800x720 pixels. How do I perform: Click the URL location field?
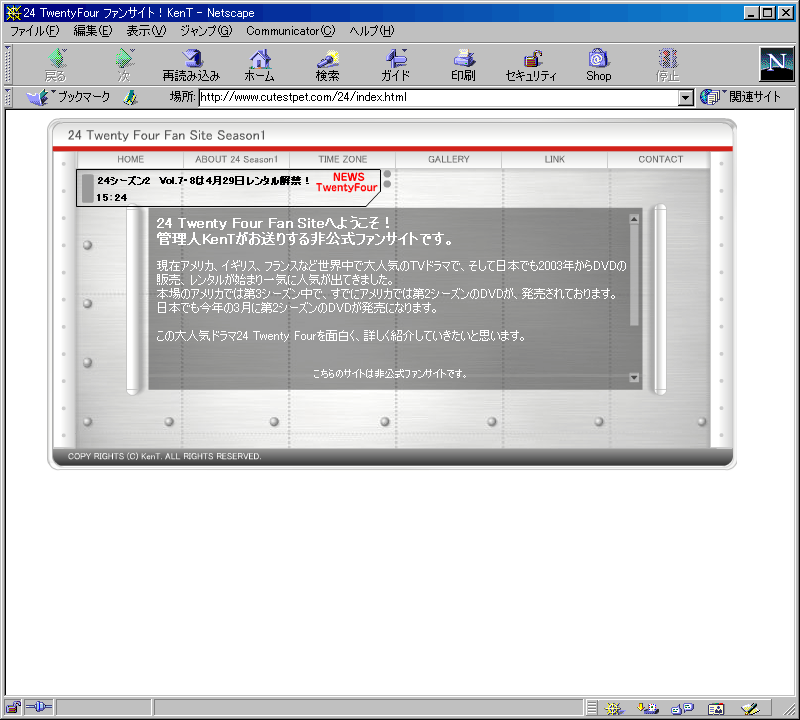tap(439, 97)
